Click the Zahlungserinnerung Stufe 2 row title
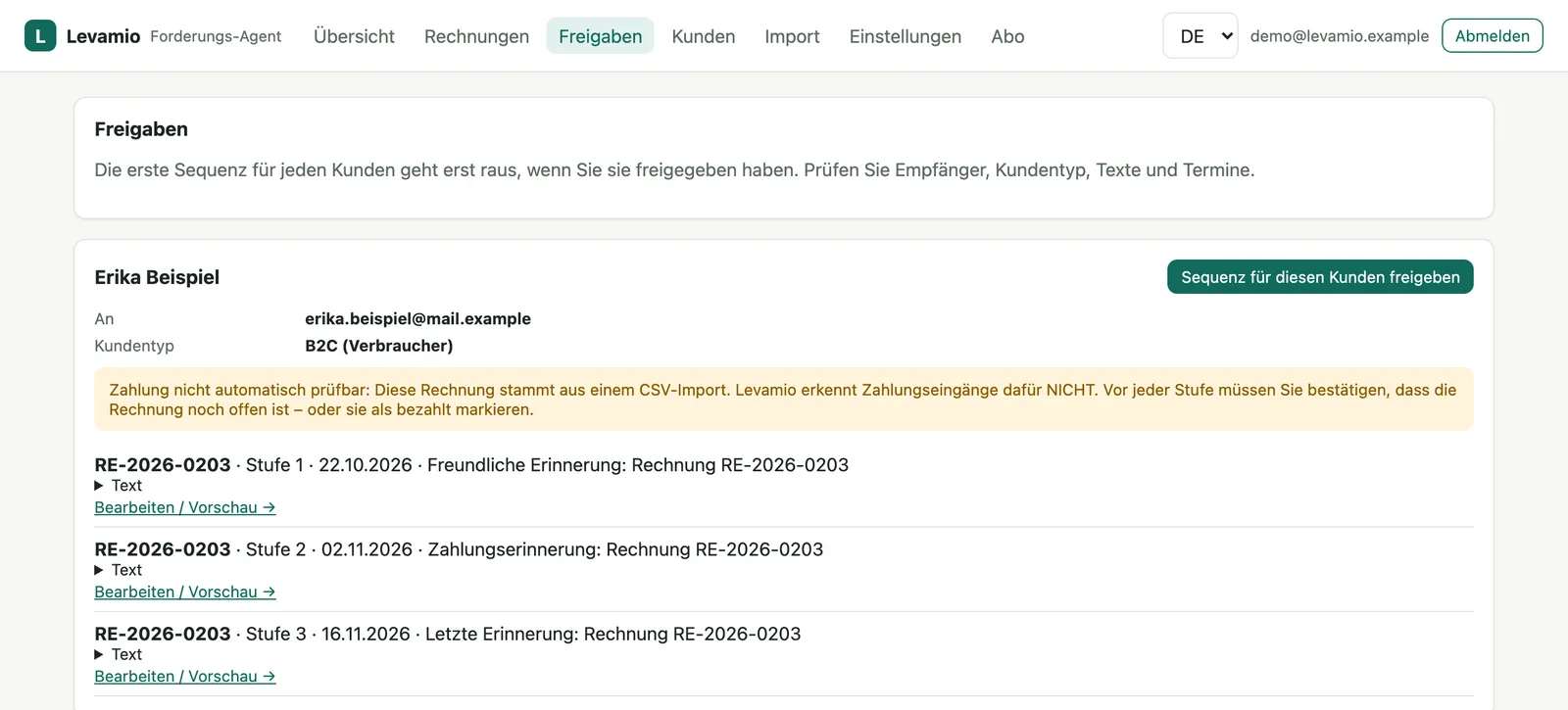This screenshot has width=1568, height=710. point(459,549)
